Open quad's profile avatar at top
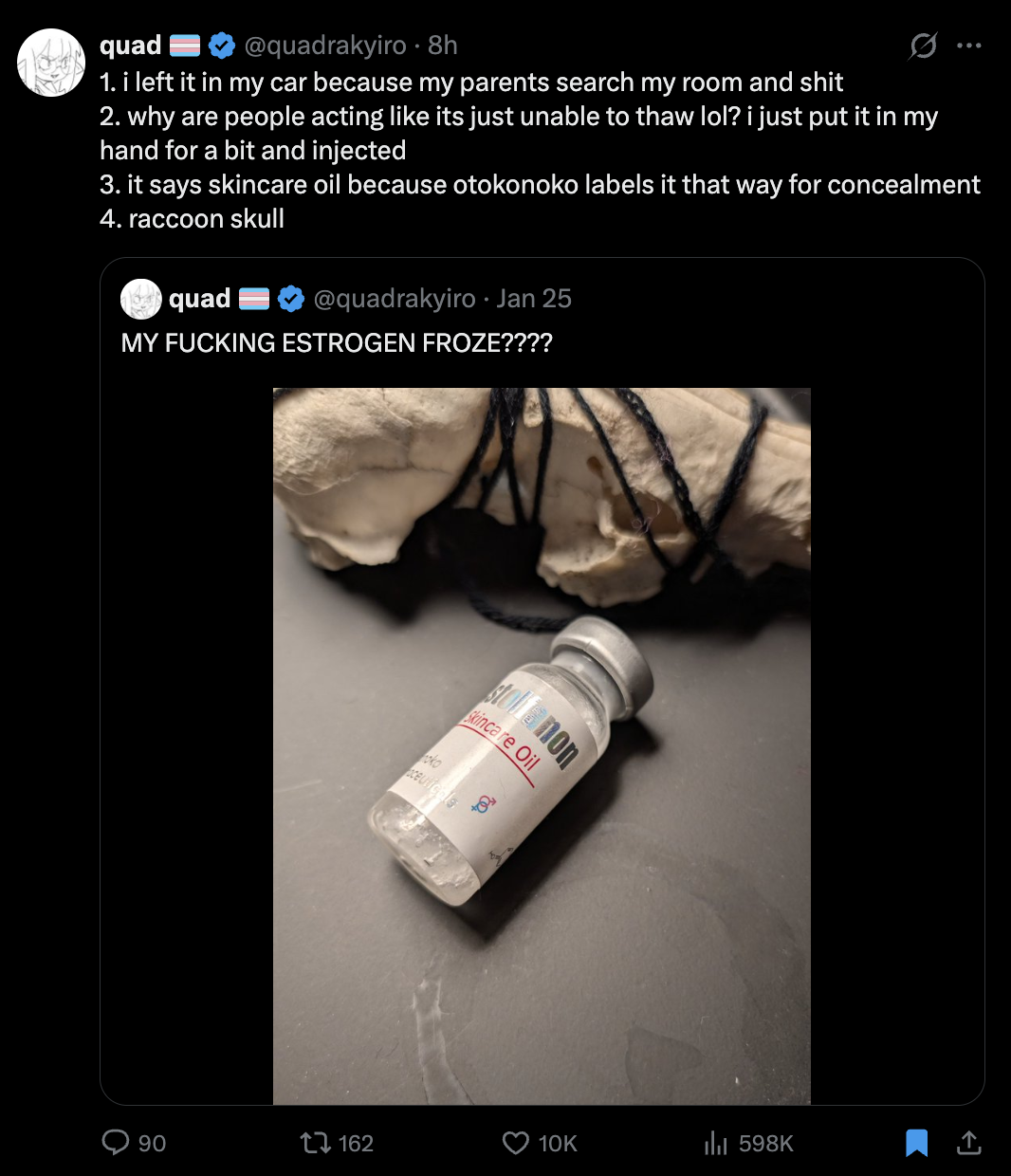The width and height of the screenshot is (1011, 1176). pyautogui.click(x=51, y=63)
